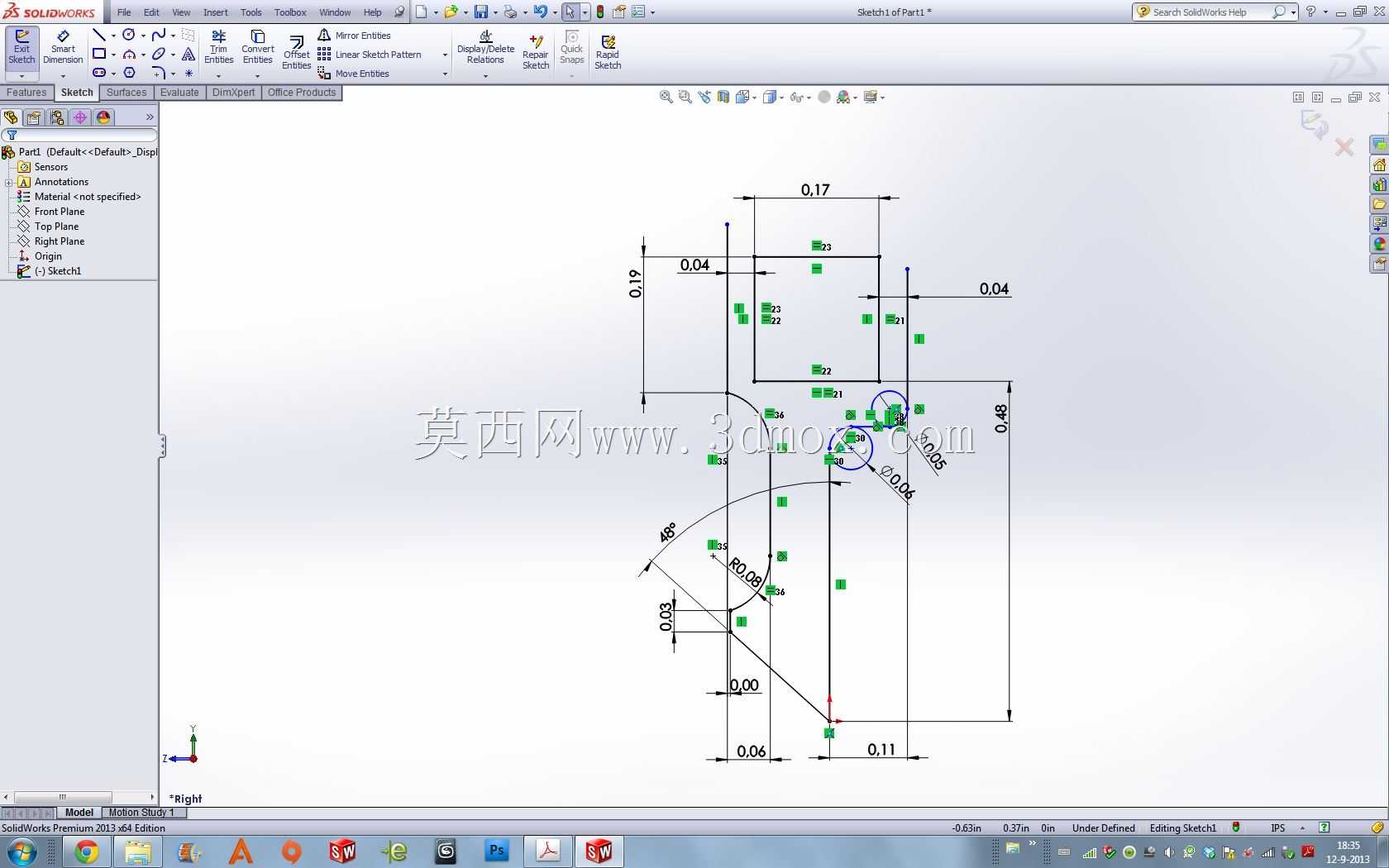Open the PropertyManager tab icon
Screen dimensions: 1389x868
pyautogui.click(x=34, y=117)
